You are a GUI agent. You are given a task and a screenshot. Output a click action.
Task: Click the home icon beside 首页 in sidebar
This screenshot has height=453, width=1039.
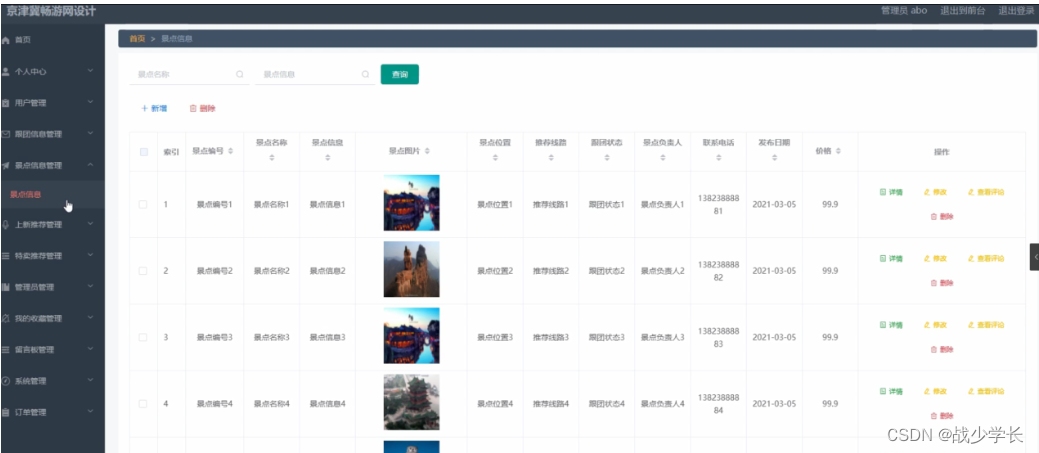click(6, 40)
